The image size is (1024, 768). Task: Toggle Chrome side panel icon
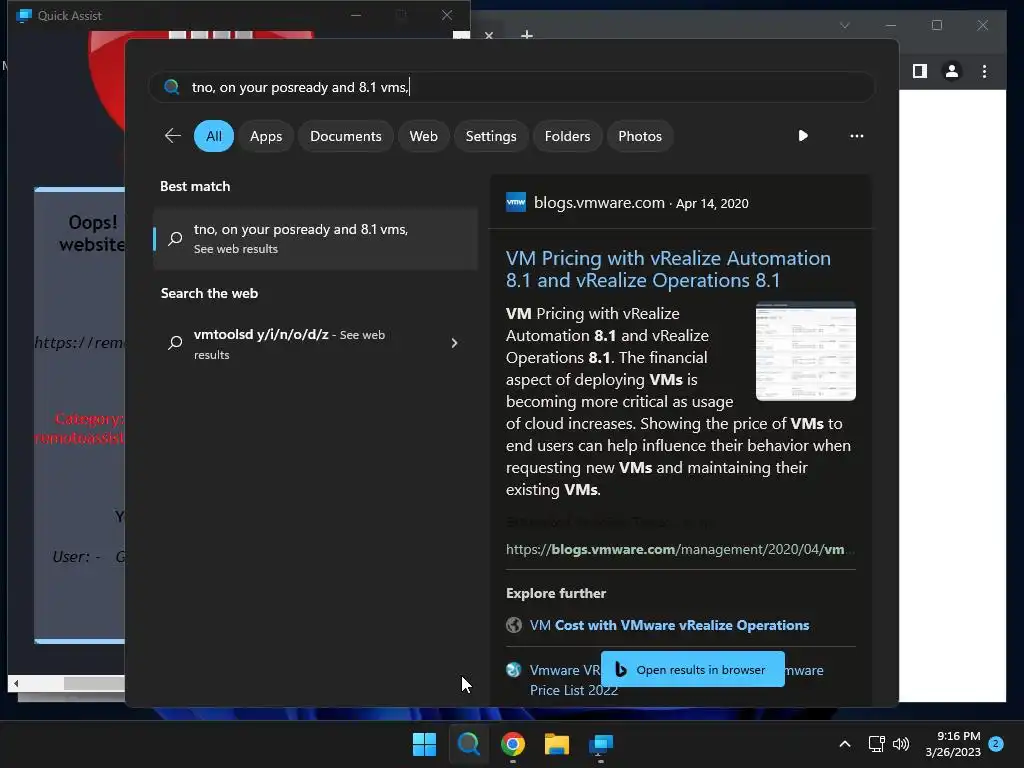pyautogui.click(x=920, y=71)
